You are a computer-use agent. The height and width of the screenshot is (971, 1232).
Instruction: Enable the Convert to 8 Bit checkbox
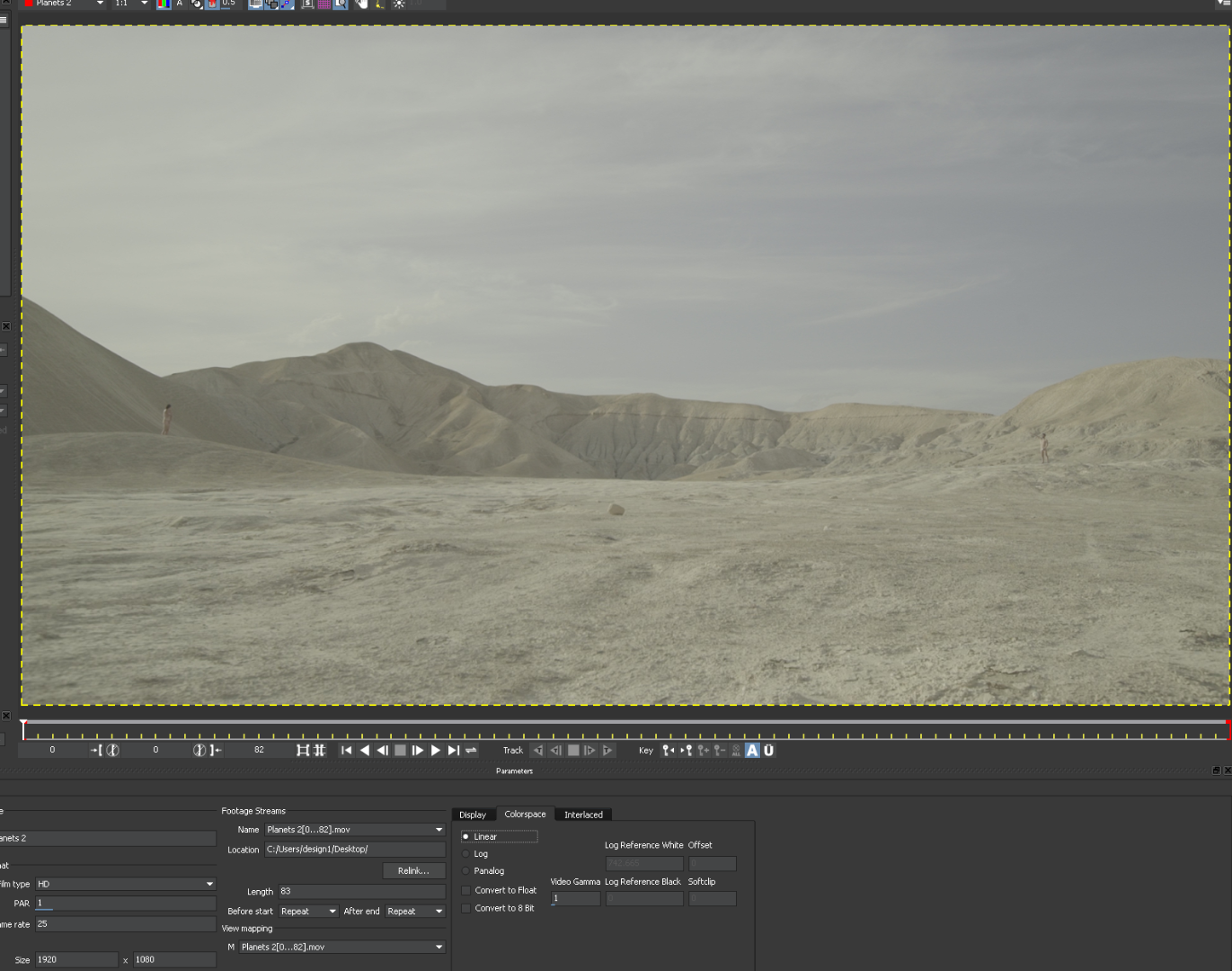pyautogui.click(x=465, y=909)
